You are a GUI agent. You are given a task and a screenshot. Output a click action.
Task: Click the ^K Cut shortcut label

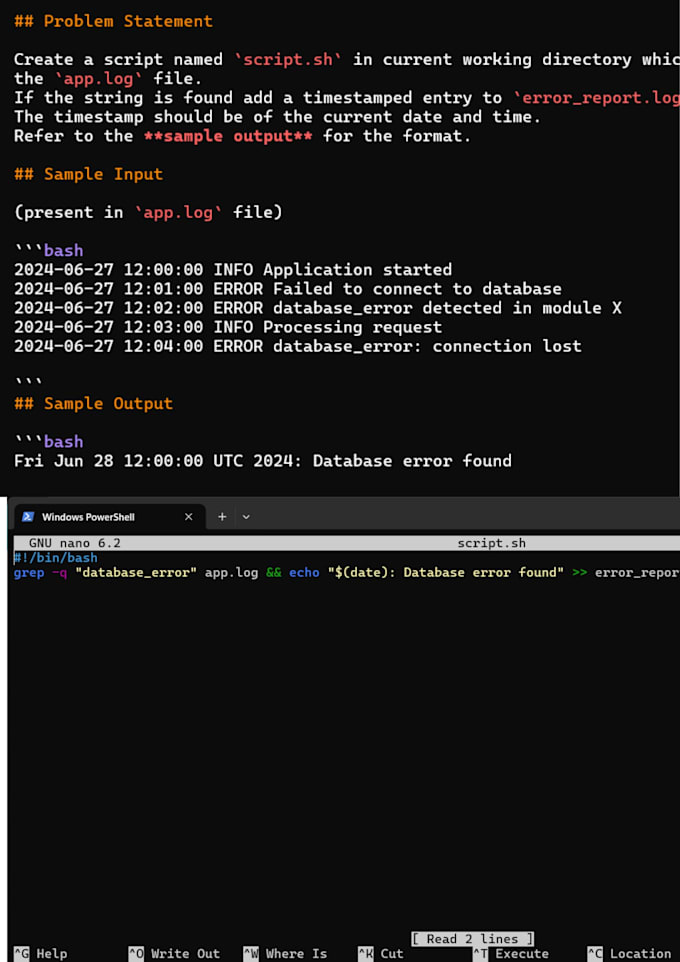pos(381,953)
